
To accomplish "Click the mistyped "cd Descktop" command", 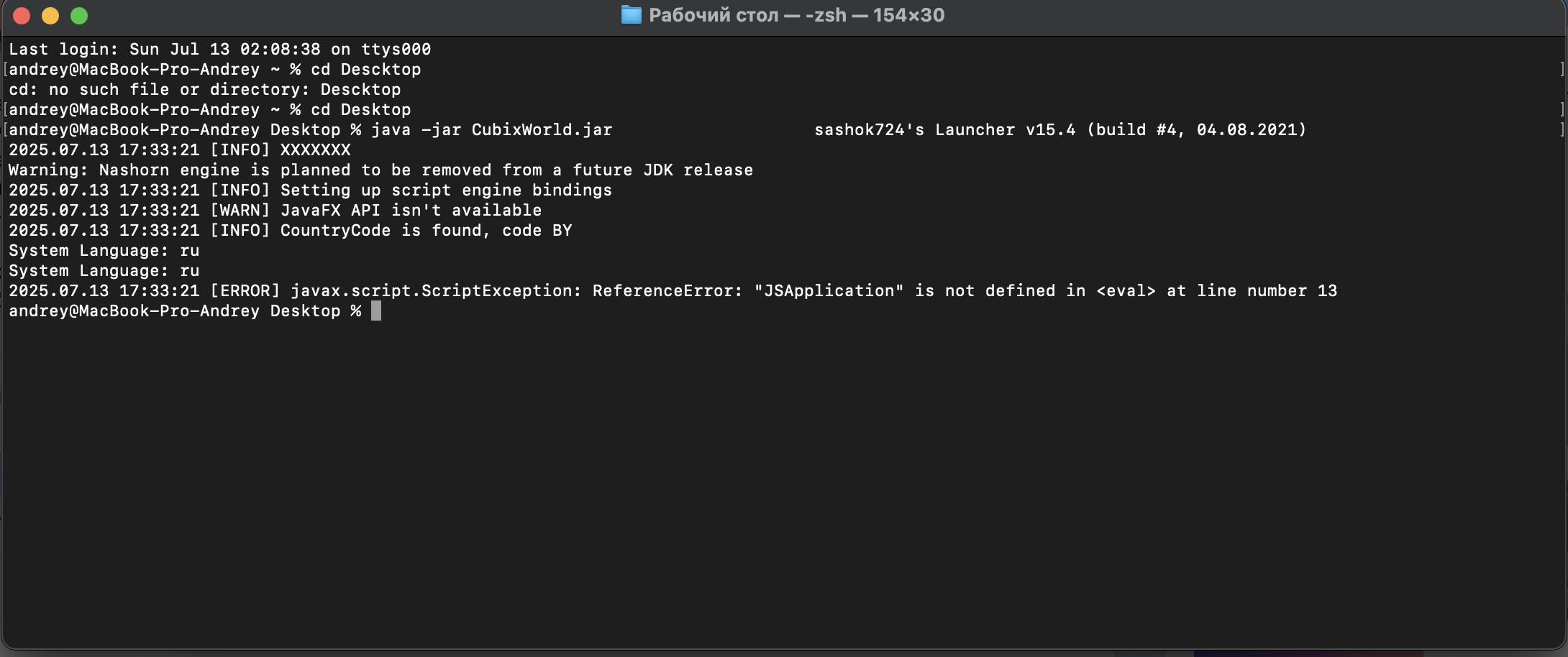I will point(365,70).
